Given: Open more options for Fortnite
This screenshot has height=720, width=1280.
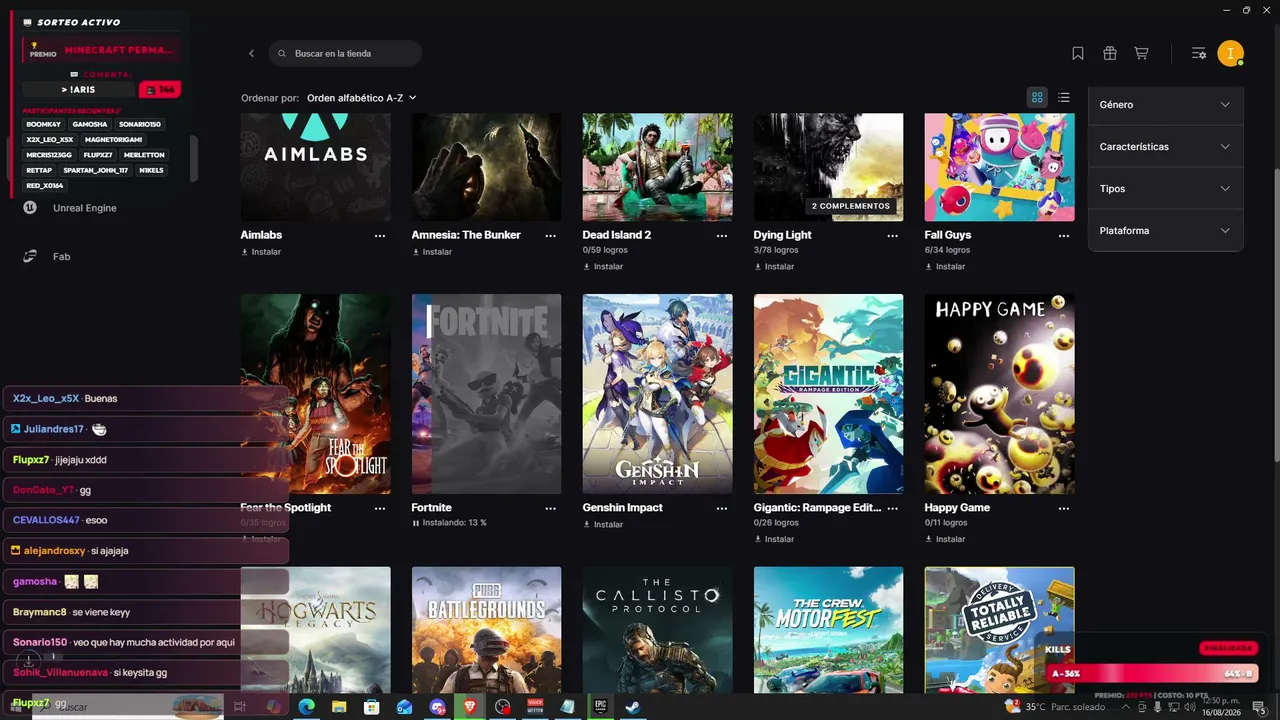Looking at the screenshot, I should tap(551, 508).
